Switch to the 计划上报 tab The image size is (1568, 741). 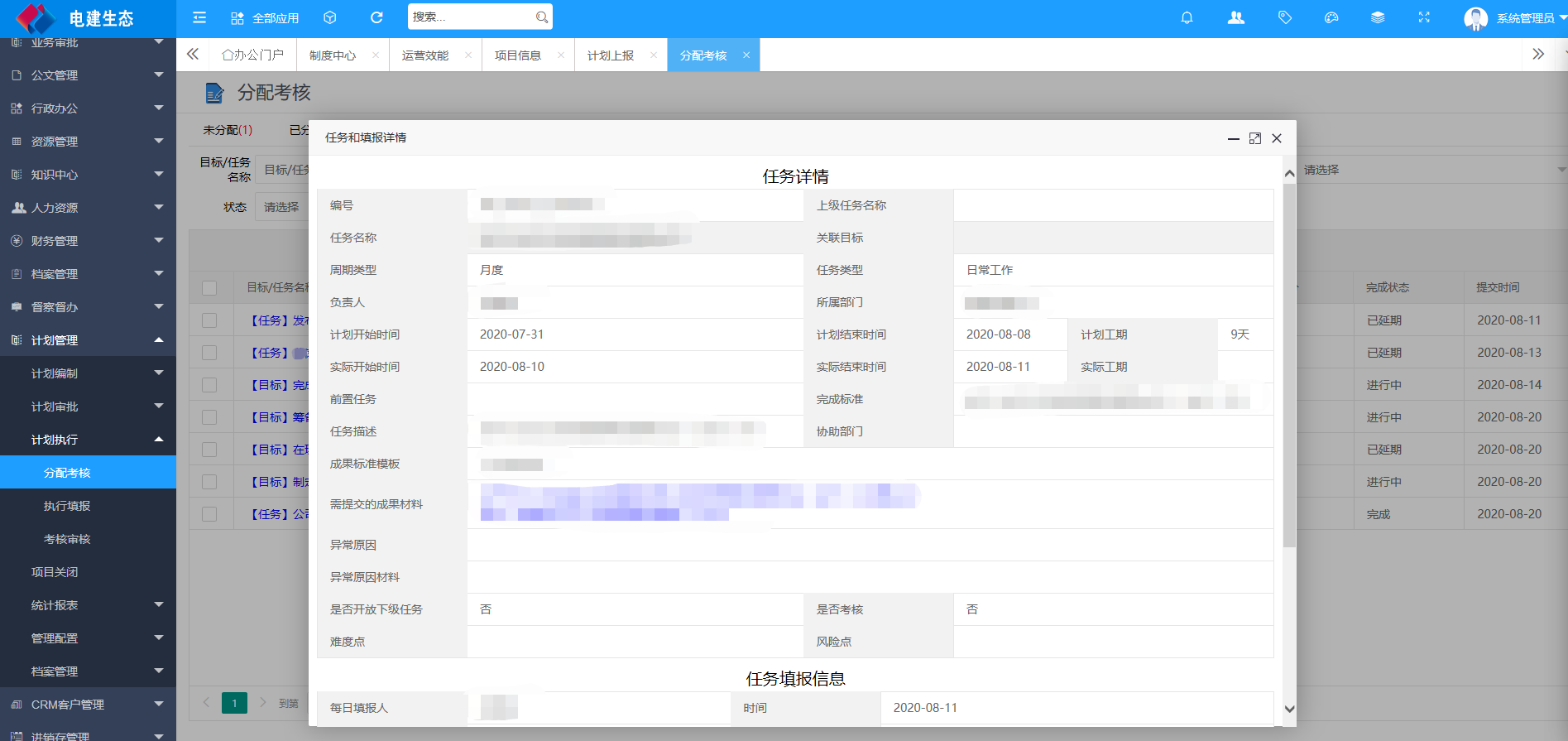tap(611, 55)
